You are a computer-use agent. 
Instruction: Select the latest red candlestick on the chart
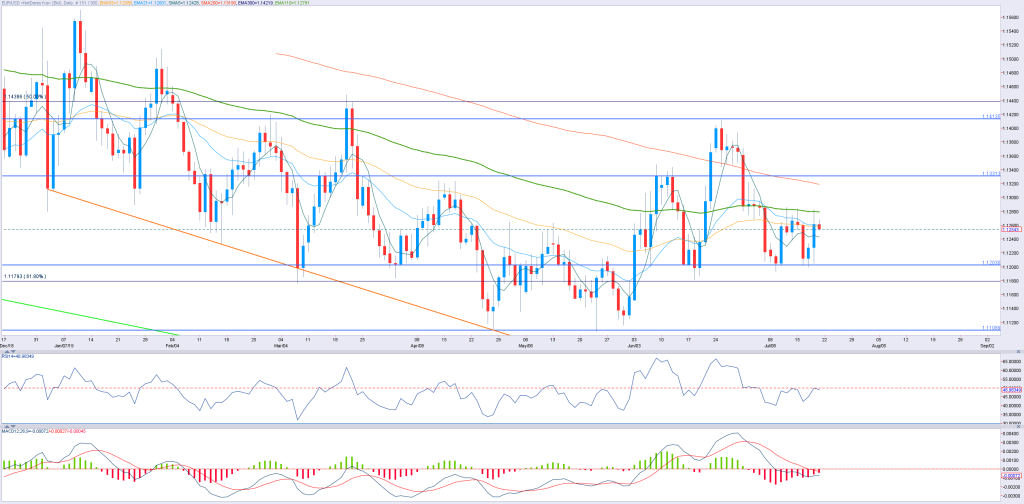pyautogui.click(x=820, y=227)
